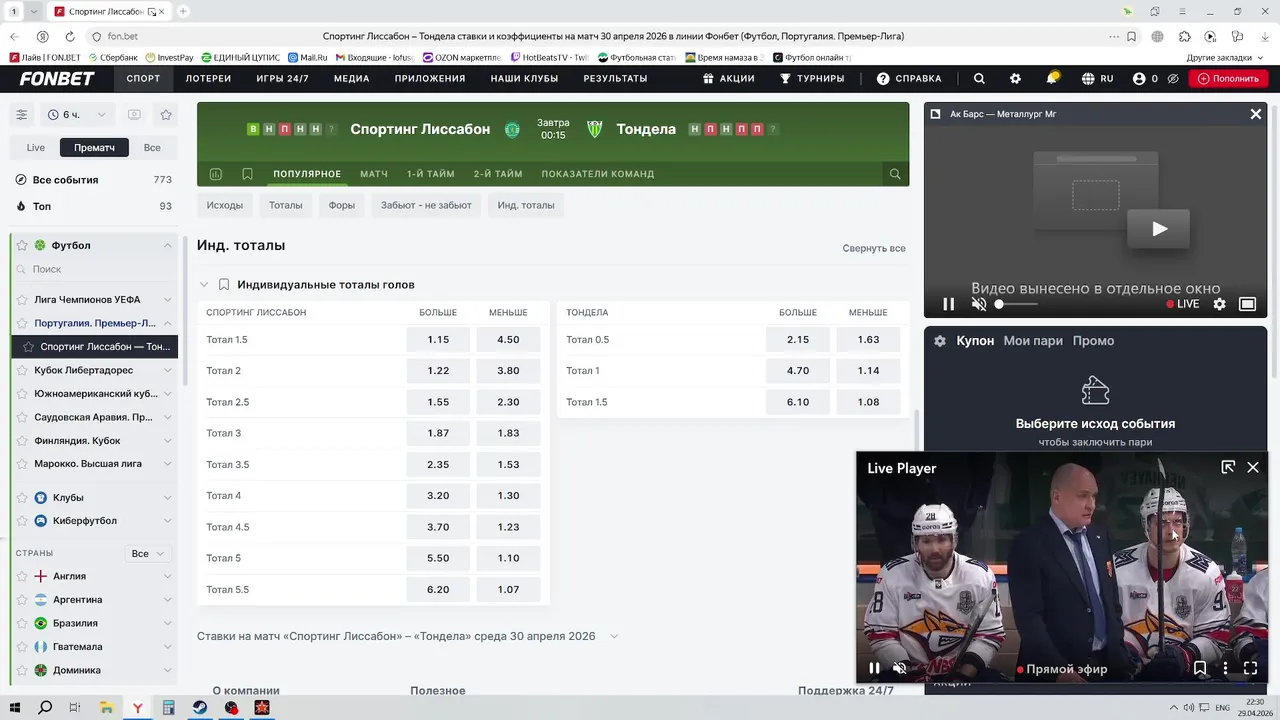1280x720 pixels.
Task: Open Steam from the taskbar
Action: 200,708
